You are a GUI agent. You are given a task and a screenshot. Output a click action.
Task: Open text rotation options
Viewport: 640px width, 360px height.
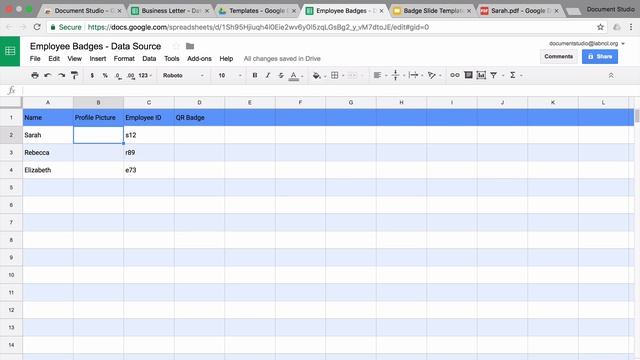tap(431, 75)
